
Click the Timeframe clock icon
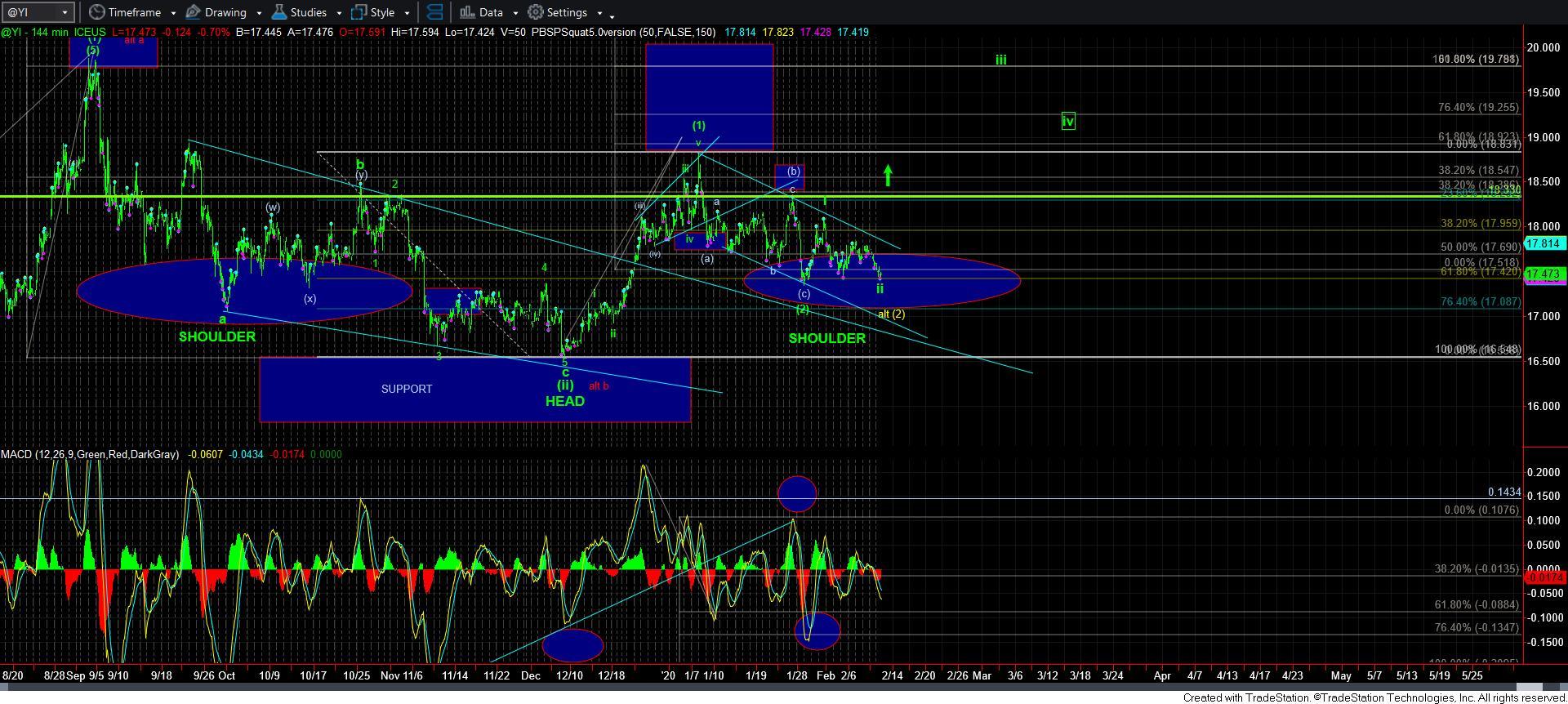tap(97, 12)
